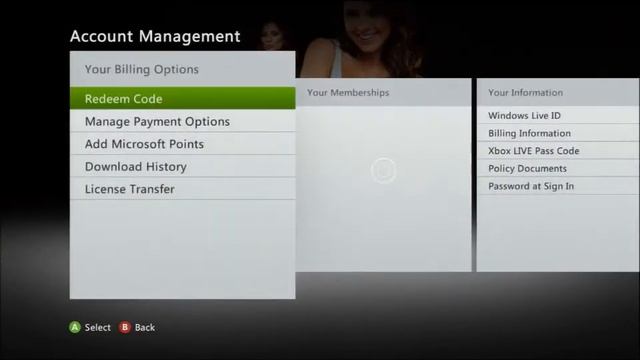
Task: Click the Back label beside B button
Action: [145, 327]
